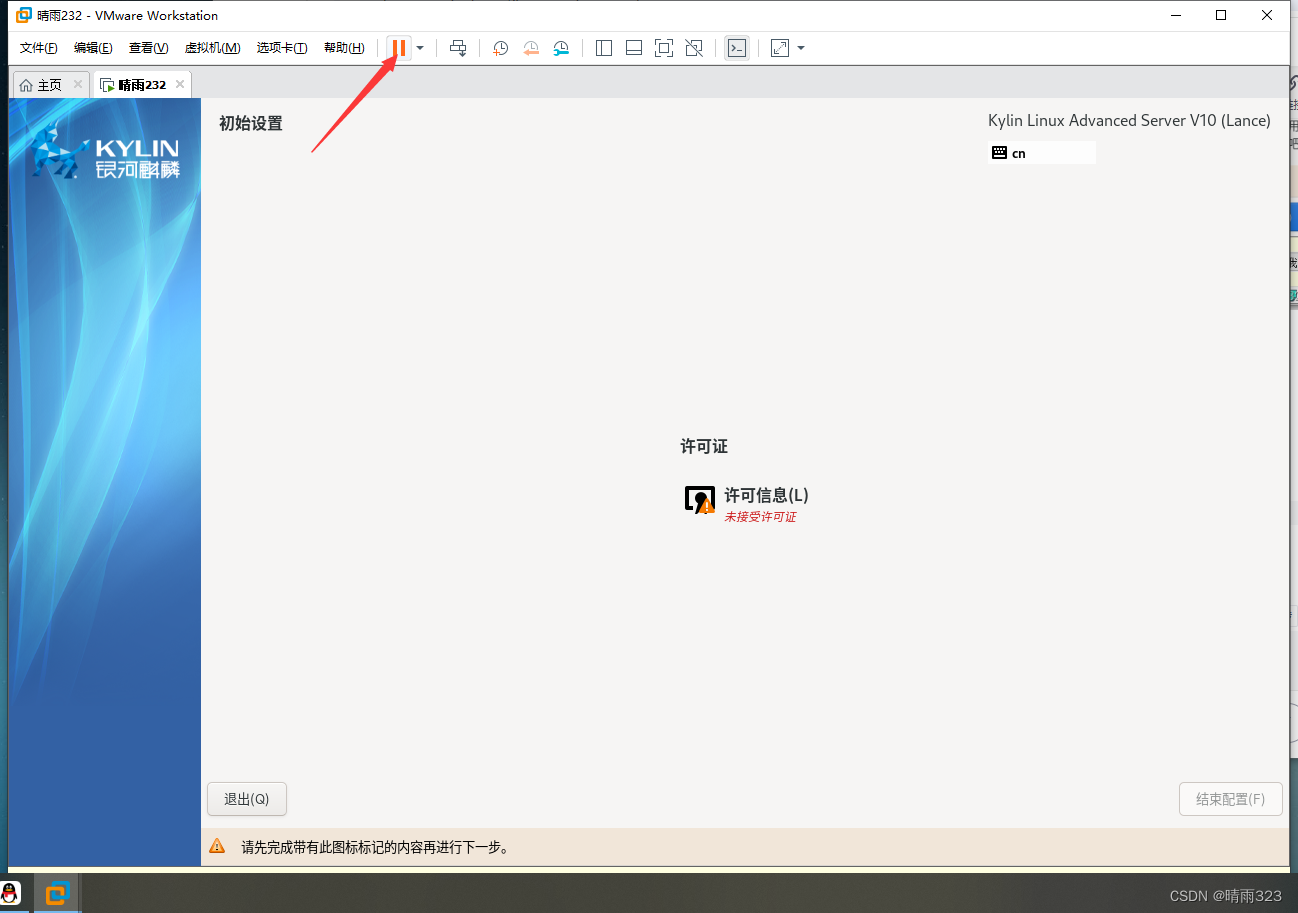Open the 帮助(H) menu
Screen dimensions: 1298x913
(x=344, y=48)
